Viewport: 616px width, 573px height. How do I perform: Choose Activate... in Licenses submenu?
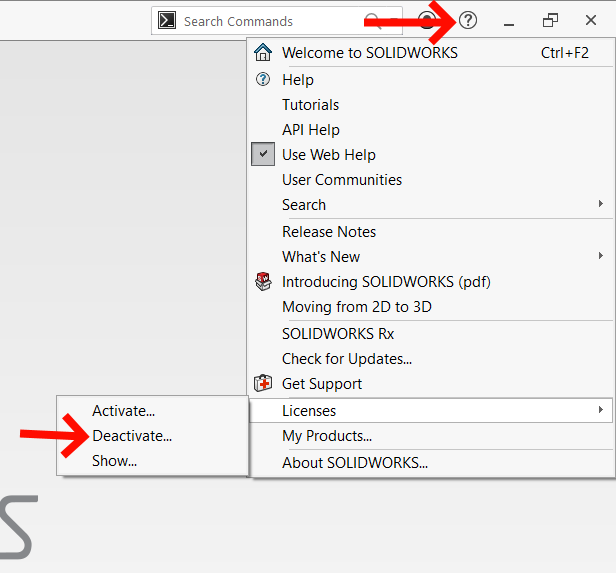click(x=123, y=411)
